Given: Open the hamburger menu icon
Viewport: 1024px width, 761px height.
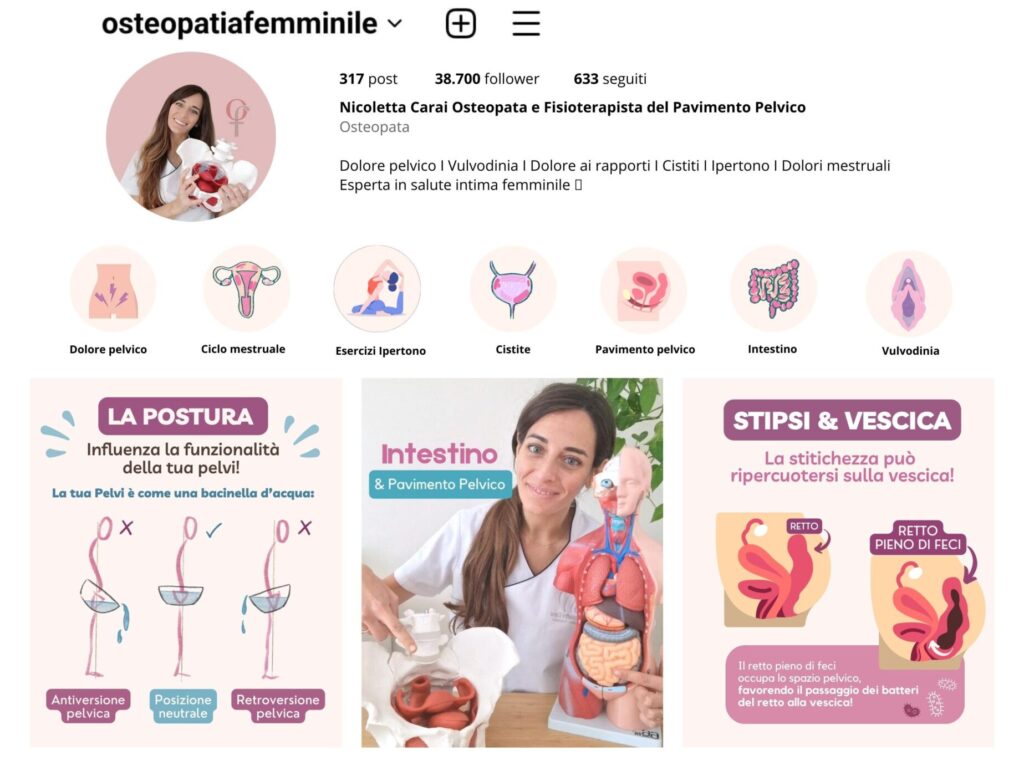Looking at the screenshot, I should pyautogui.click(x=526, y=24).
